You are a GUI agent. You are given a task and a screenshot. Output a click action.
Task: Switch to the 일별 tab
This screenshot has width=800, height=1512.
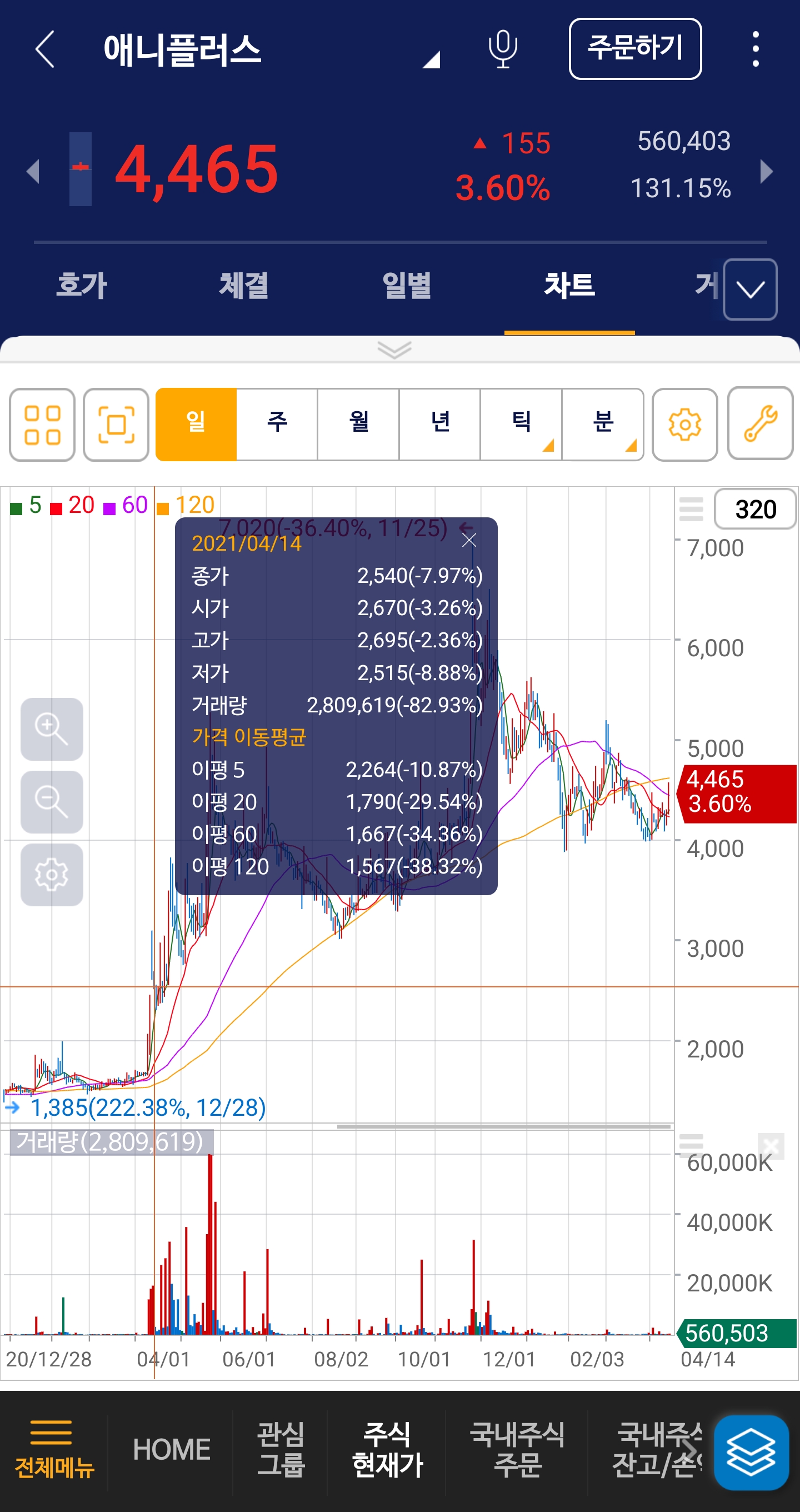pyautogui.click(x=407, y=286)
